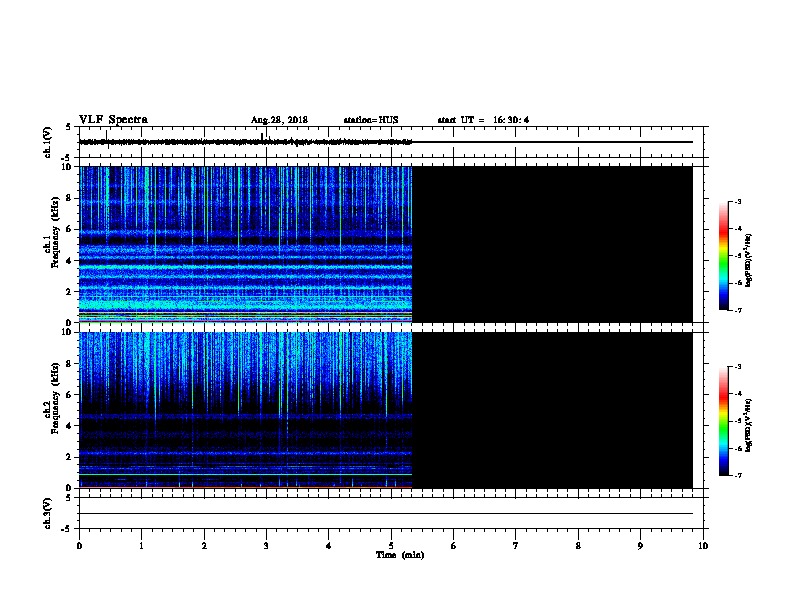Click the date text "Aug.28, 2018"
The height and width of the screenshot is (612, 792).
tap(279, 120)
